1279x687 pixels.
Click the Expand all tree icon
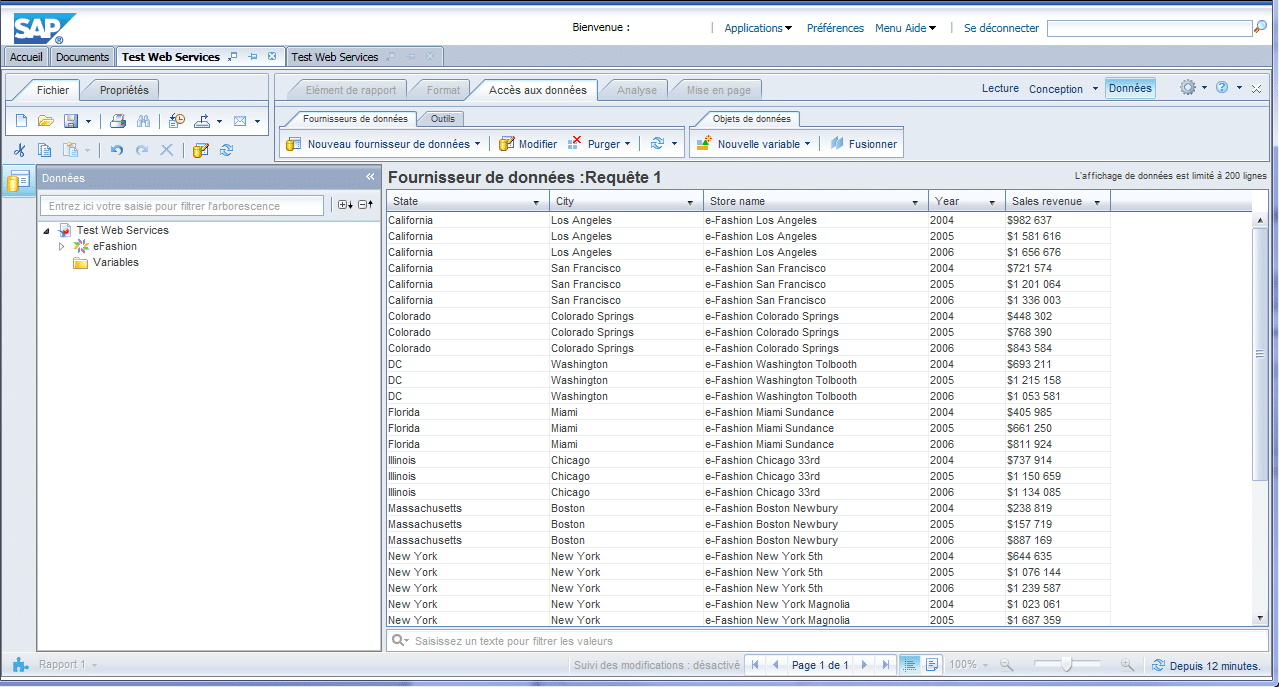(x=345, y=205)
